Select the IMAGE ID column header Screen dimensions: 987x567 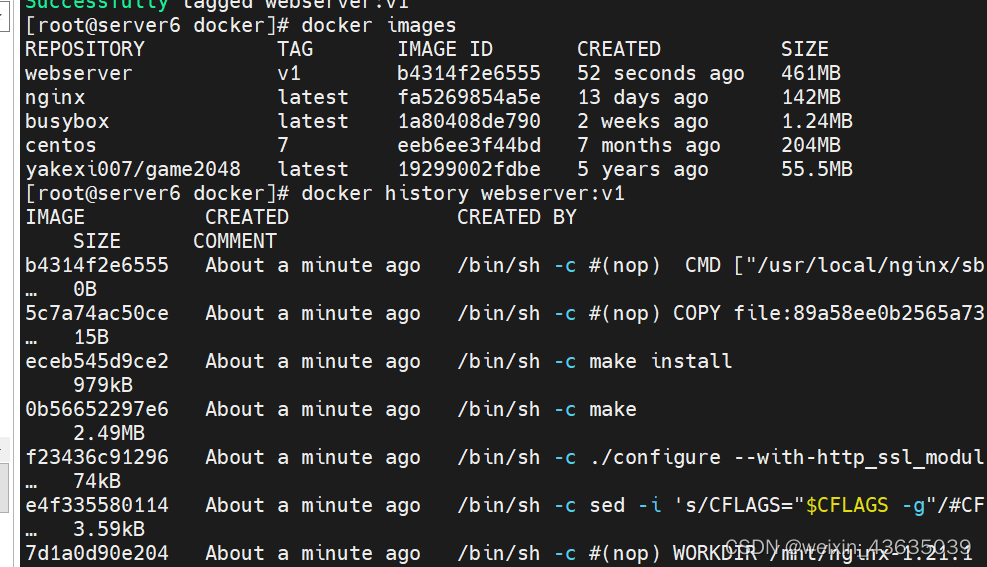pos(445,49)
